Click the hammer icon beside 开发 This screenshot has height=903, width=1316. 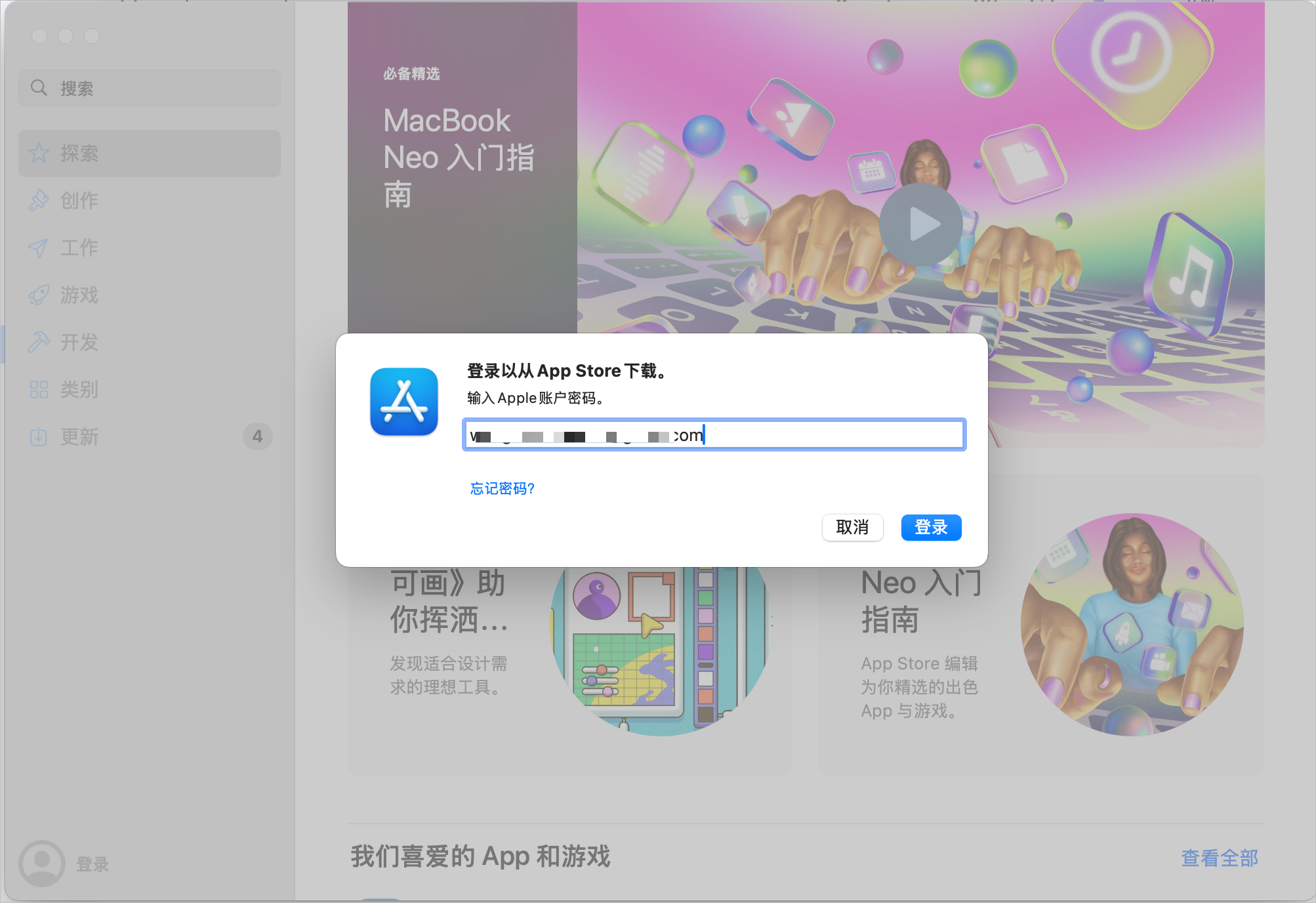pos(39,342)
